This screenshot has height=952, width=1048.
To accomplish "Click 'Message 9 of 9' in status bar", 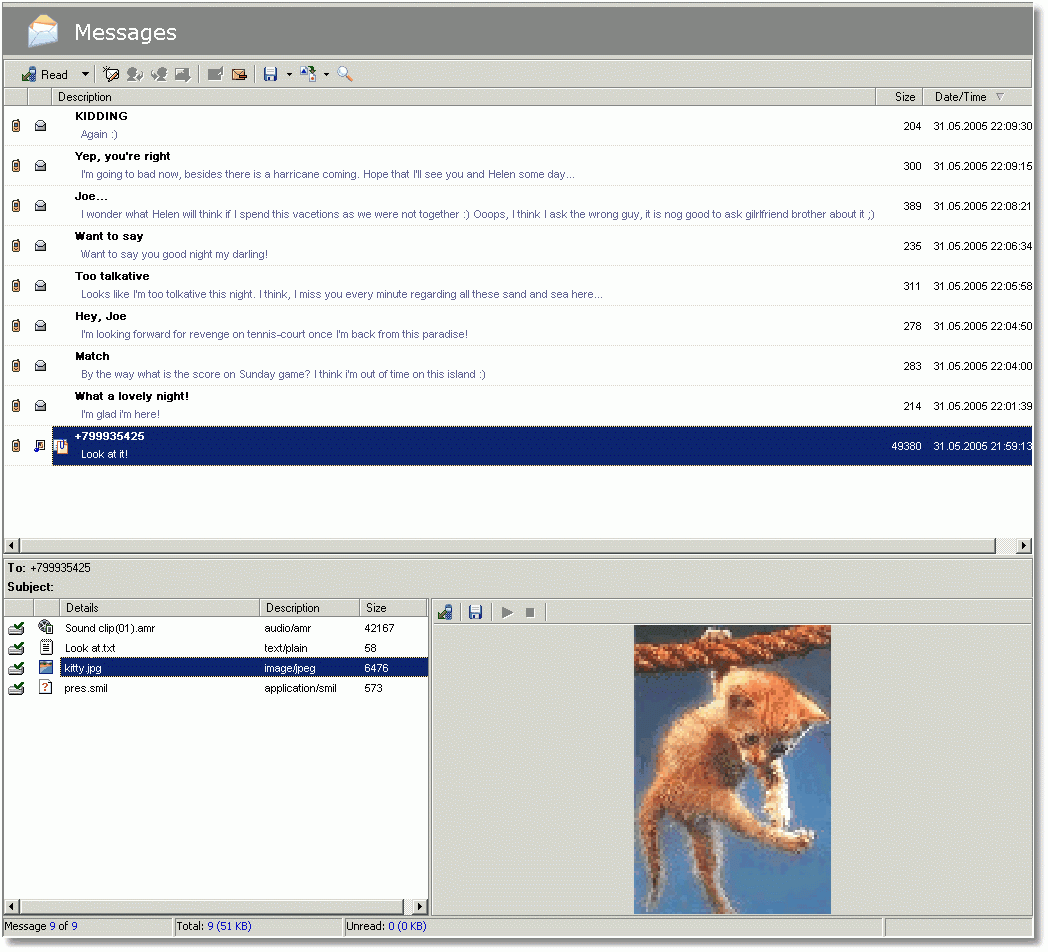I will click(41, 927).
